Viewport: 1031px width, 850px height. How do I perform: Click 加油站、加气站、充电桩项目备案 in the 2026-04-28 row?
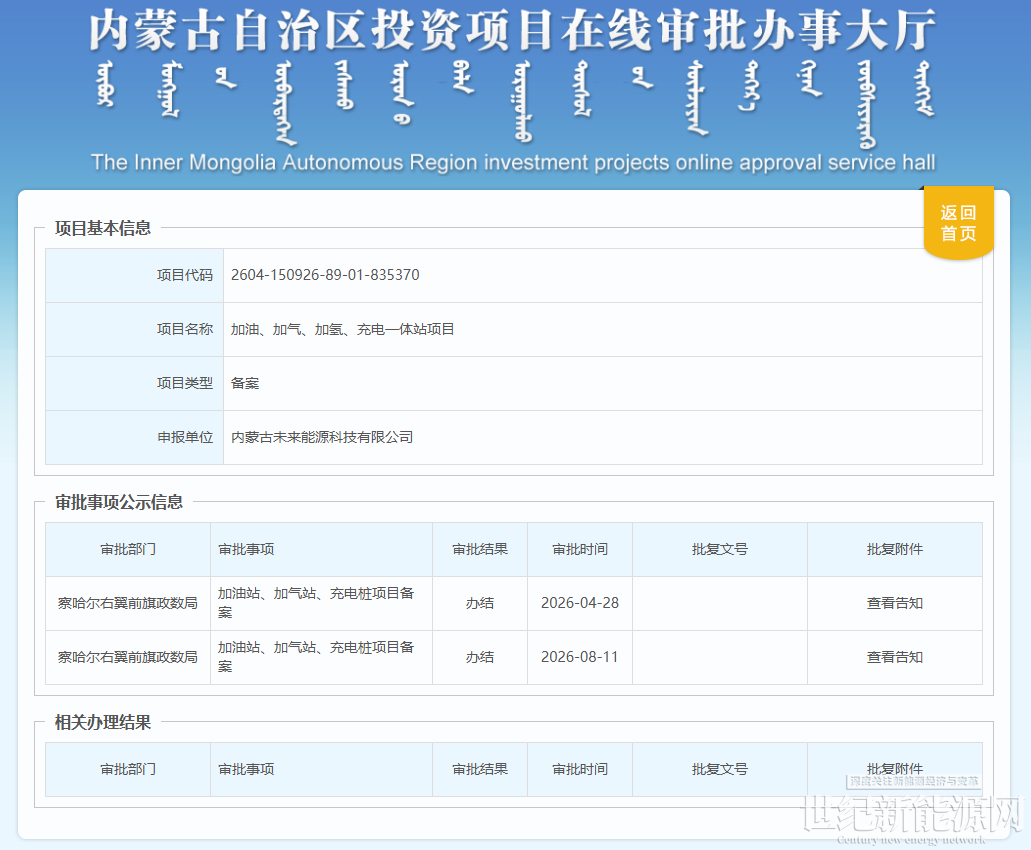316,603
